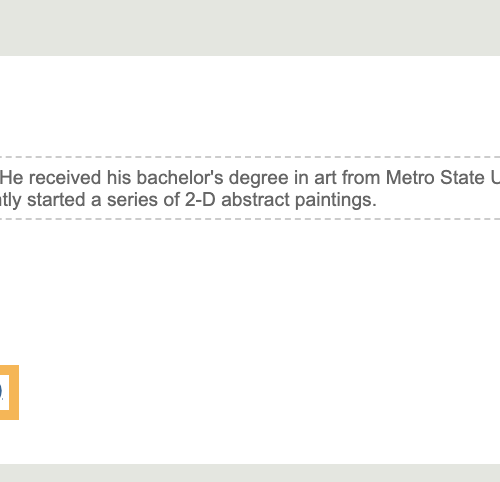The image size is (500, 482).
Task: Click the word 'series' in the second line
Action: pyautogui.click(x=132, y=201)
